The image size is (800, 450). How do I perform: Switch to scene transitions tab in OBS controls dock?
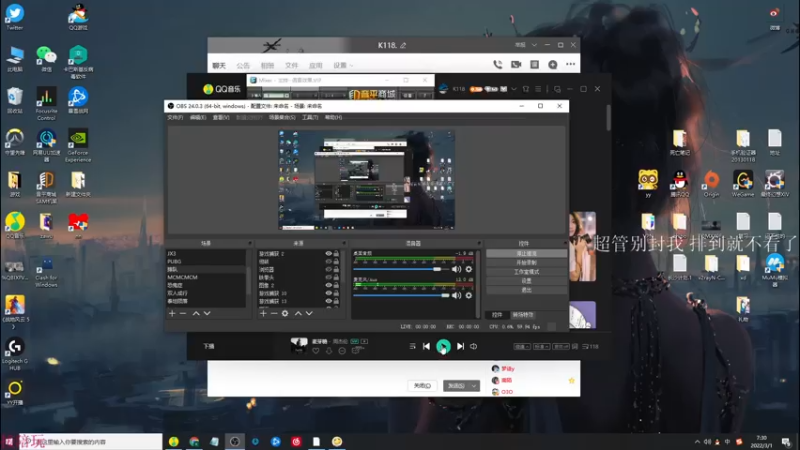coord(523,315)
